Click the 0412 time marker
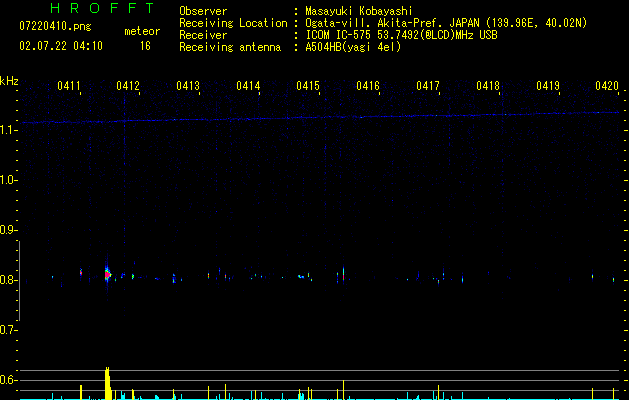Viewport: 629px width, 400px height. [x=128, y=86]
